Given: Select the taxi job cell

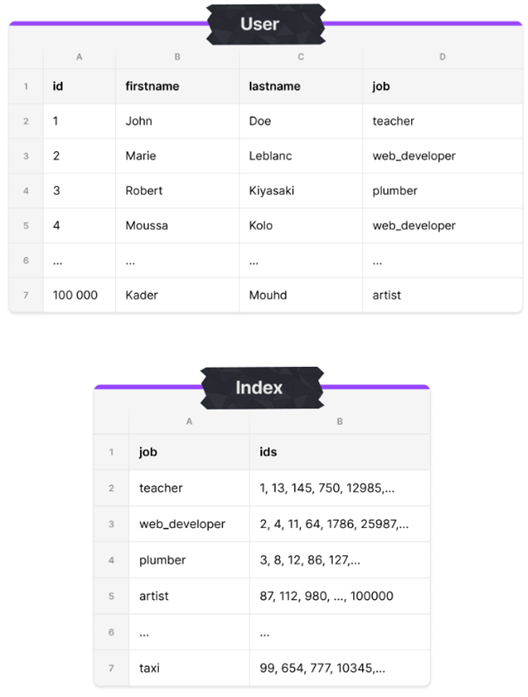Looking at the screenshot, I should (189, 668).
